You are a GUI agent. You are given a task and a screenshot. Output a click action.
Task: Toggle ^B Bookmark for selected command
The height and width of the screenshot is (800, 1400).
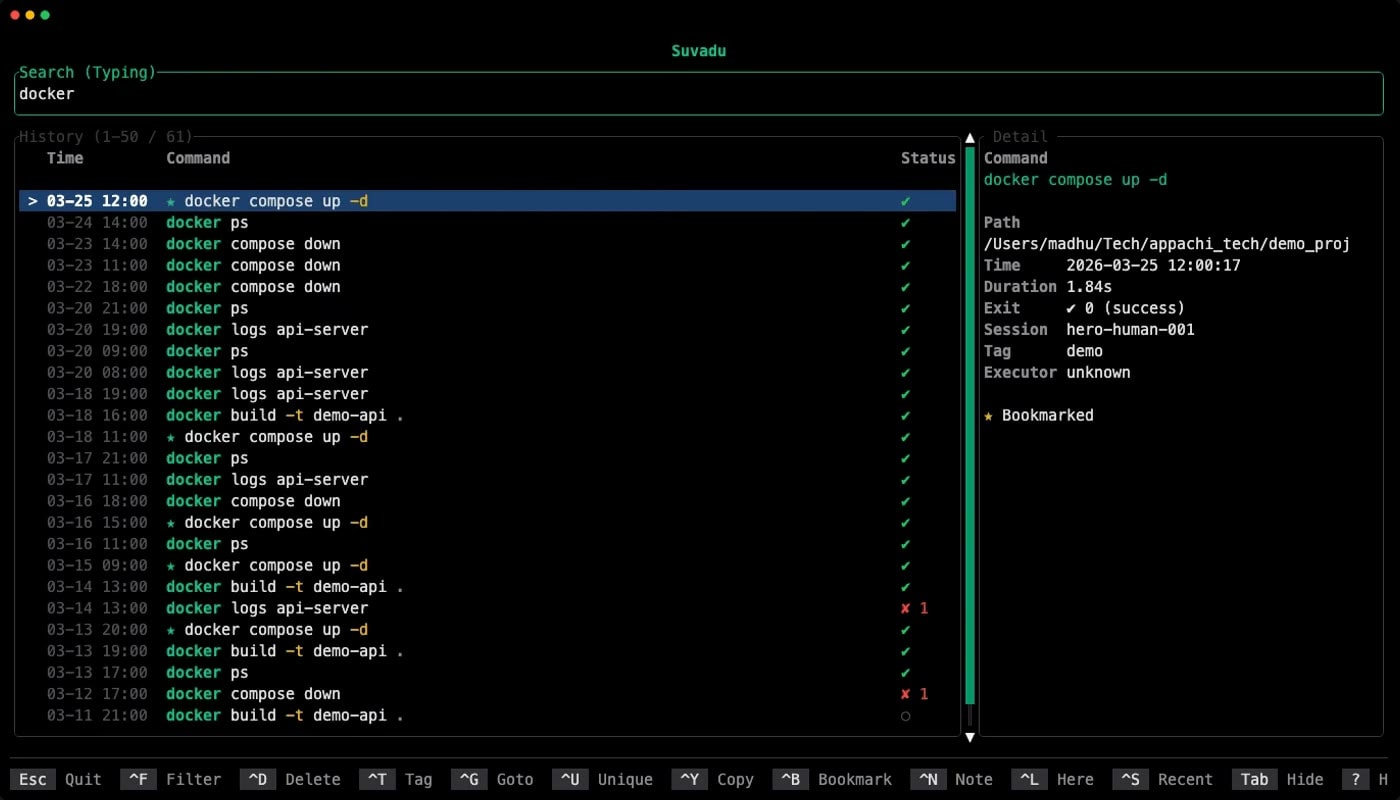833,780
